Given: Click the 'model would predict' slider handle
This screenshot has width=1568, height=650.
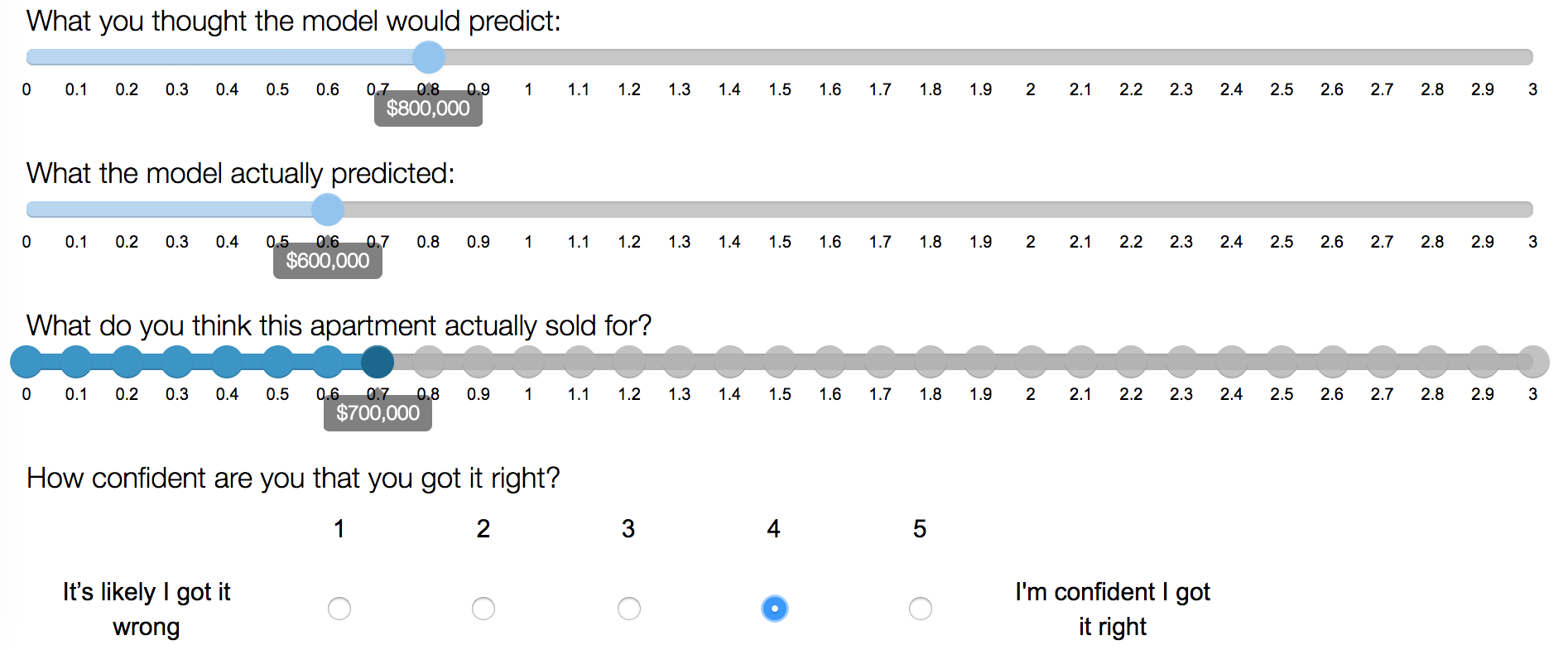Looking at the screenshot, I should coord(429,57).
